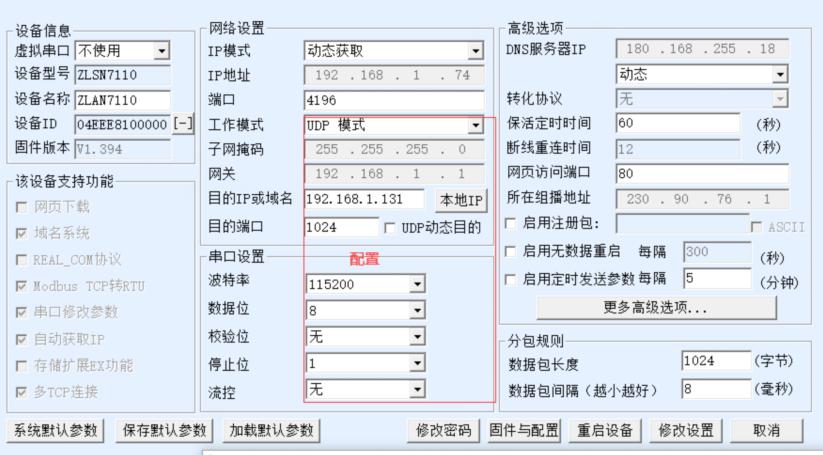Enable the UDP动态目的 checkbox
The height and width of the screenshot is (455, 823).
(391, 227)
